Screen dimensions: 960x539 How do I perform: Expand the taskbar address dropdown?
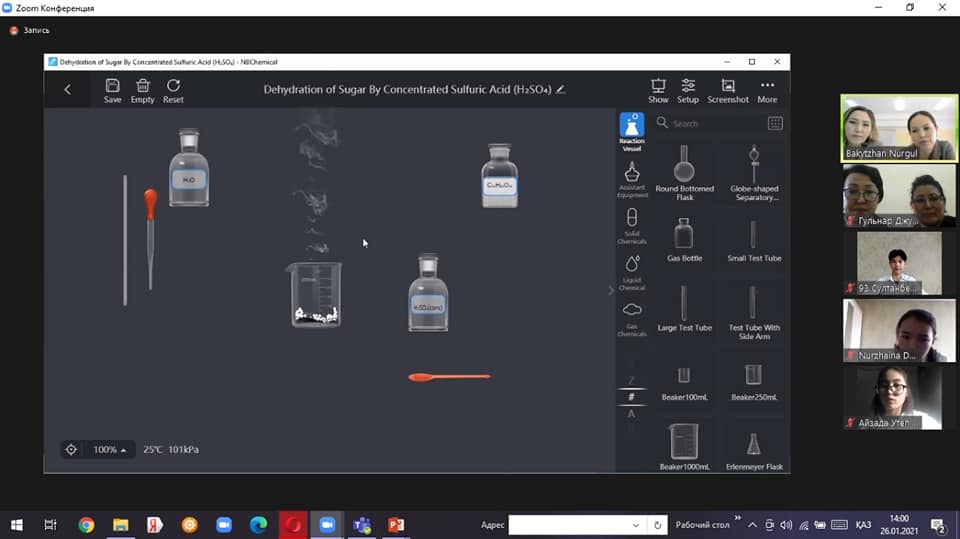point(635,525)
